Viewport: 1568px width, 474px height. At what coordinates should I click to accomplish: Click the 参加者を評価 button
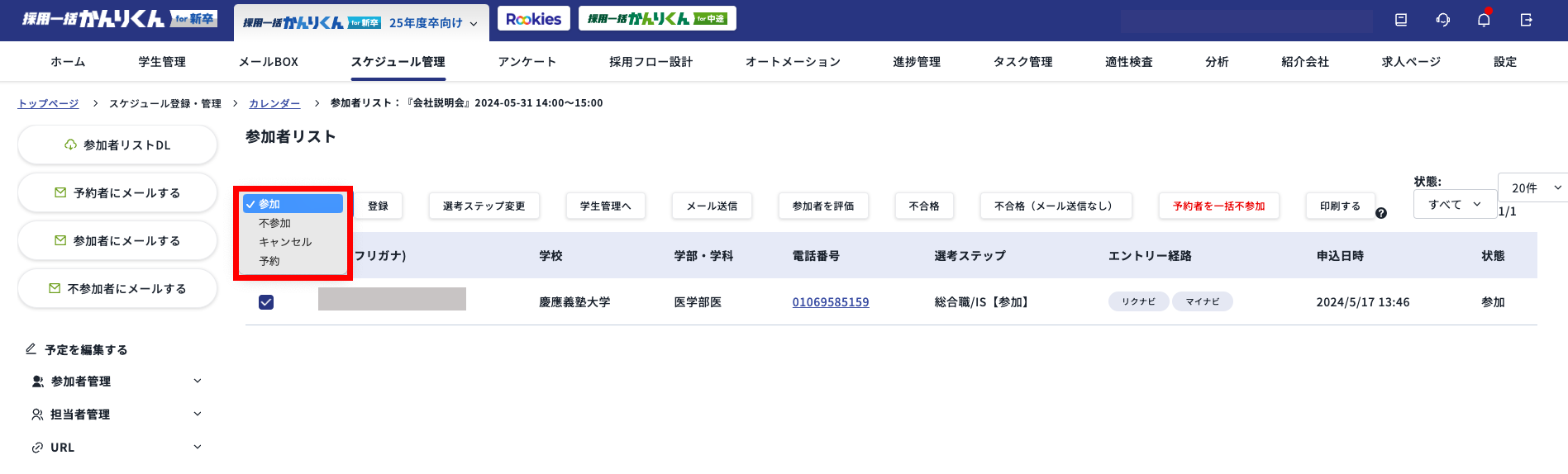[823, 206]
